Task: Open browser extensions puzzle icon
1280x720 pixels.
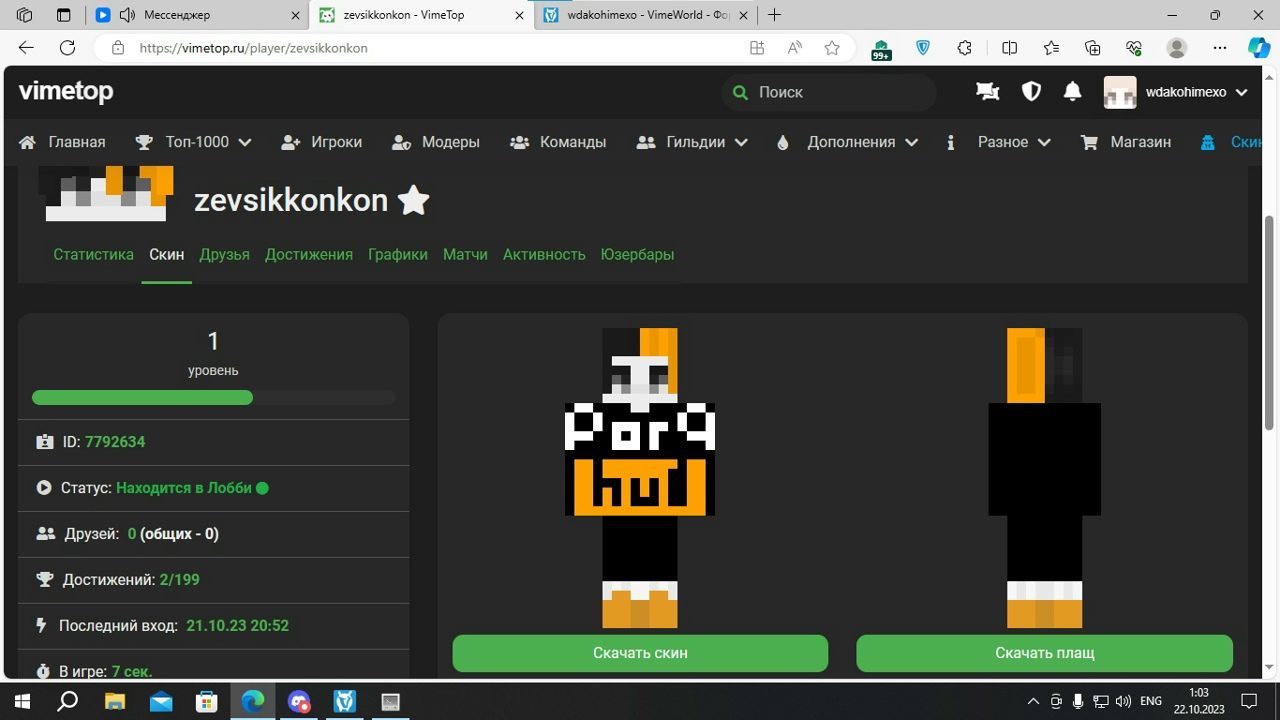Action: (x=965, y=48)
